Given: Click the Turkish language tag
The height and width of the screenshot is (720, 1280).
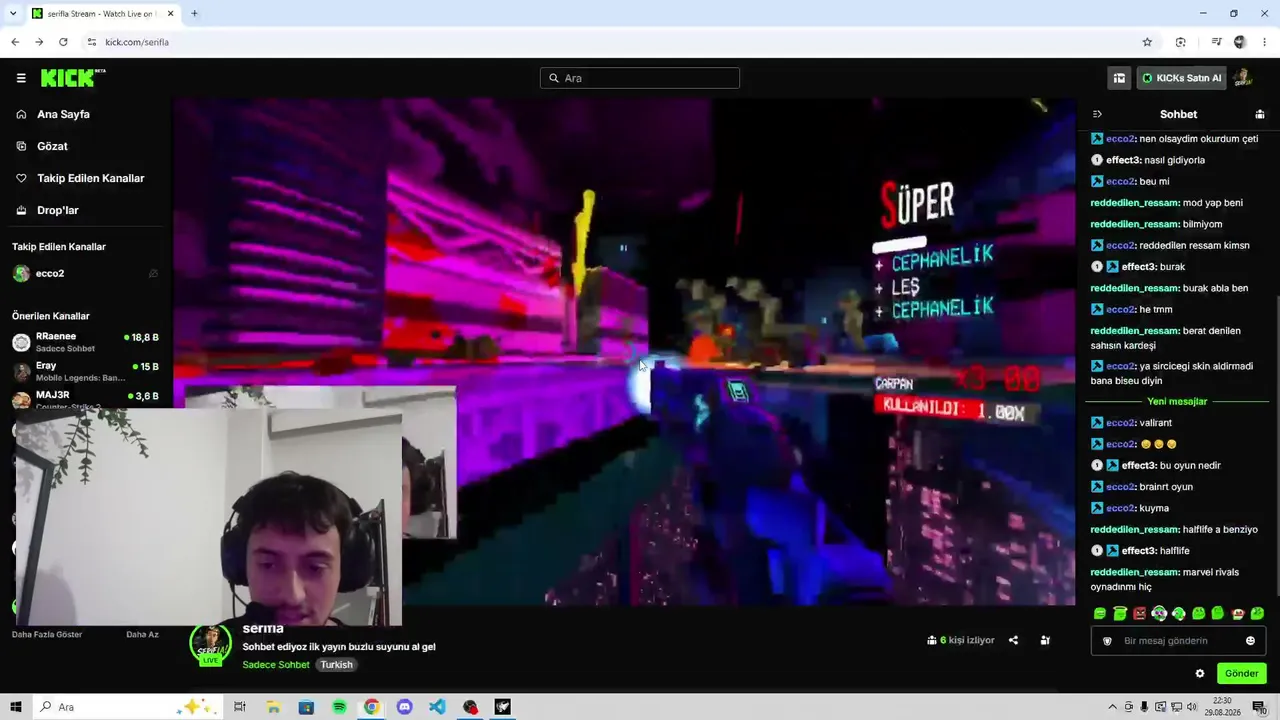Looking at the screenshot, I should tap(336, 665).
